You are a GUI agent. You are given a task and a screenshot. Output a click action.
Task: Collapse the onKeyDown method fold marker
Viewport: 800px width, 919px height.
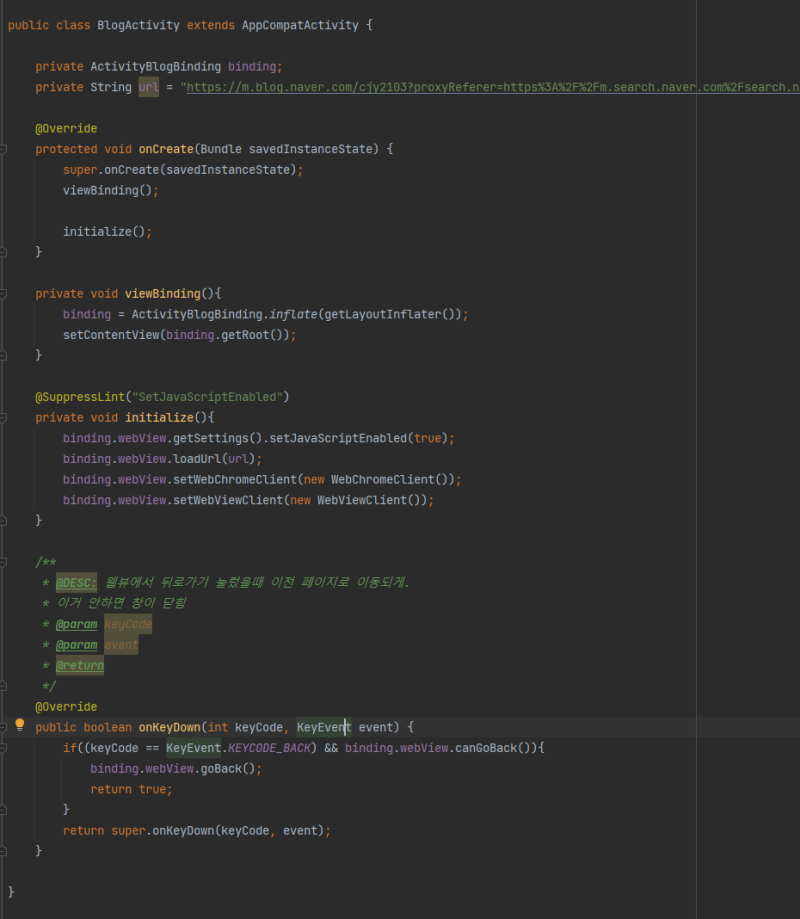coord(3,727)
